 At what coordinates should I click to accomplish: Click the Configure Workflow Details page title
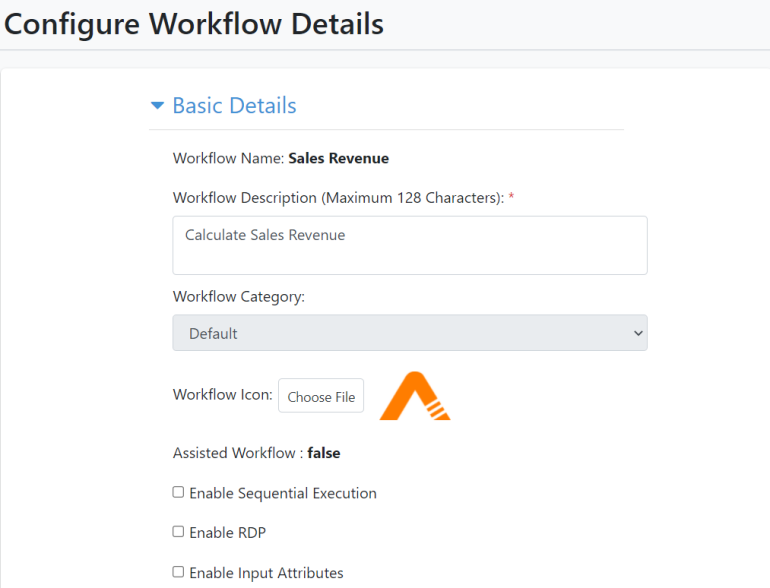(194, 24)
